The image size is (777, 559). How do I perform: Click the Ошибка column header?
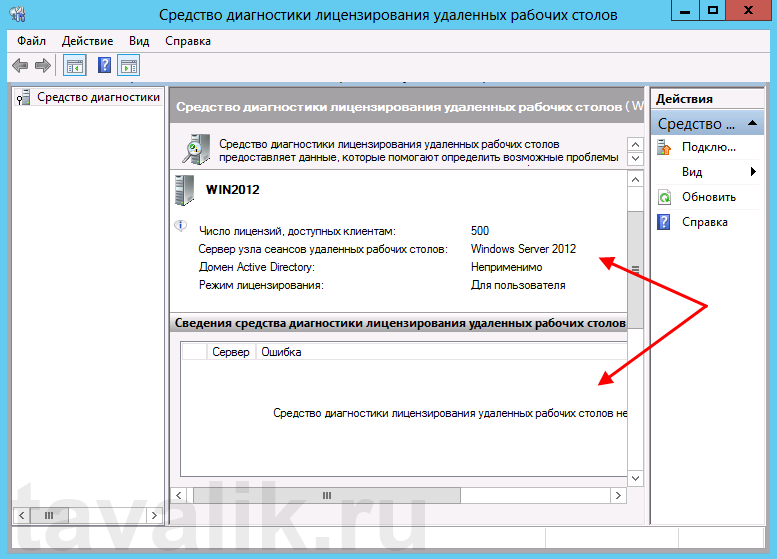281,352
